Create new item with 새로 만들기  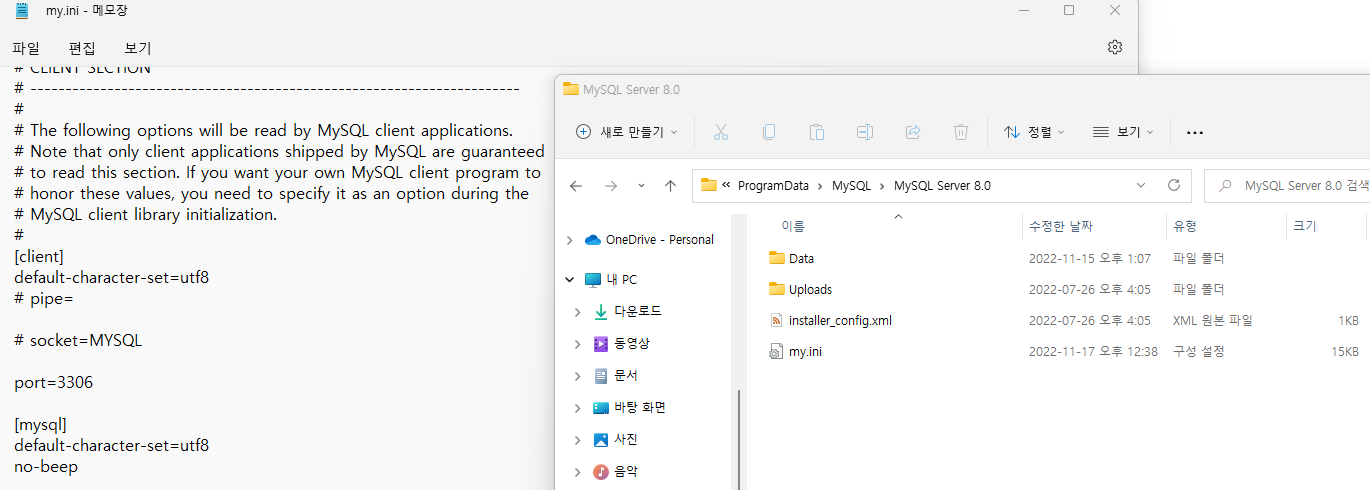point(628,132)
